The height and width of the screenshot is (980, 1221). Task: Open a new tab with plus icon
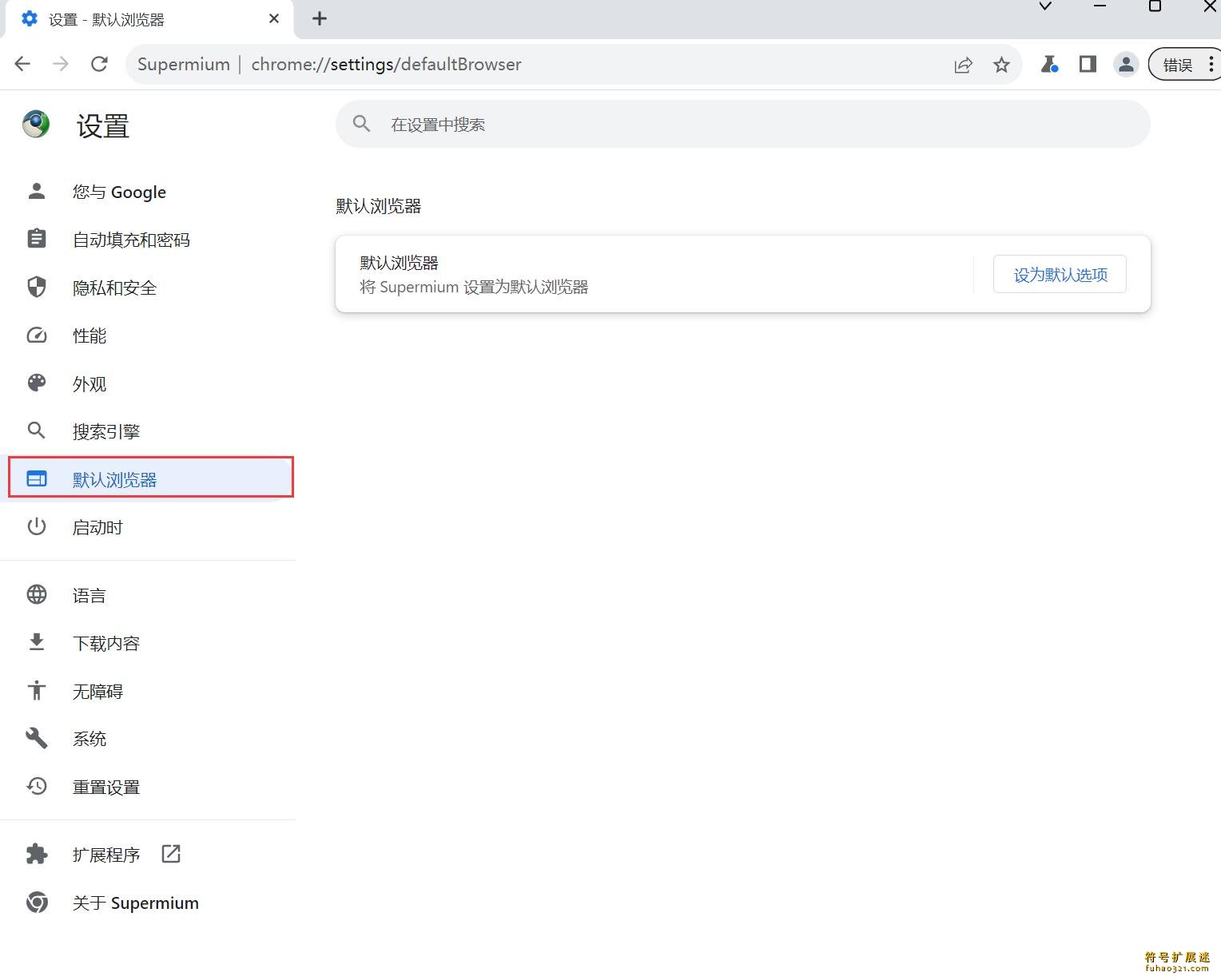pyautogui.click(x=320, y=18)
